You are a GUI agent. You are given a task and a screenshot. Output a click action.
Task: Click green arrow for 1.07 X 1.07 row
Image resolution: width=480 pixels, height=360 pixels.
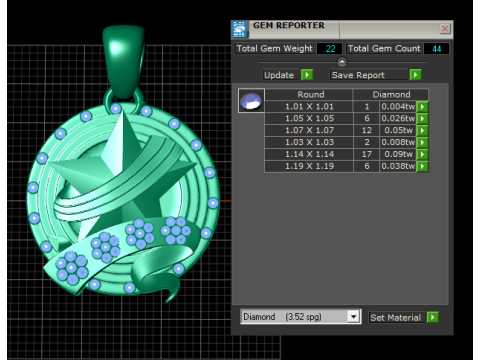(422, 130)
